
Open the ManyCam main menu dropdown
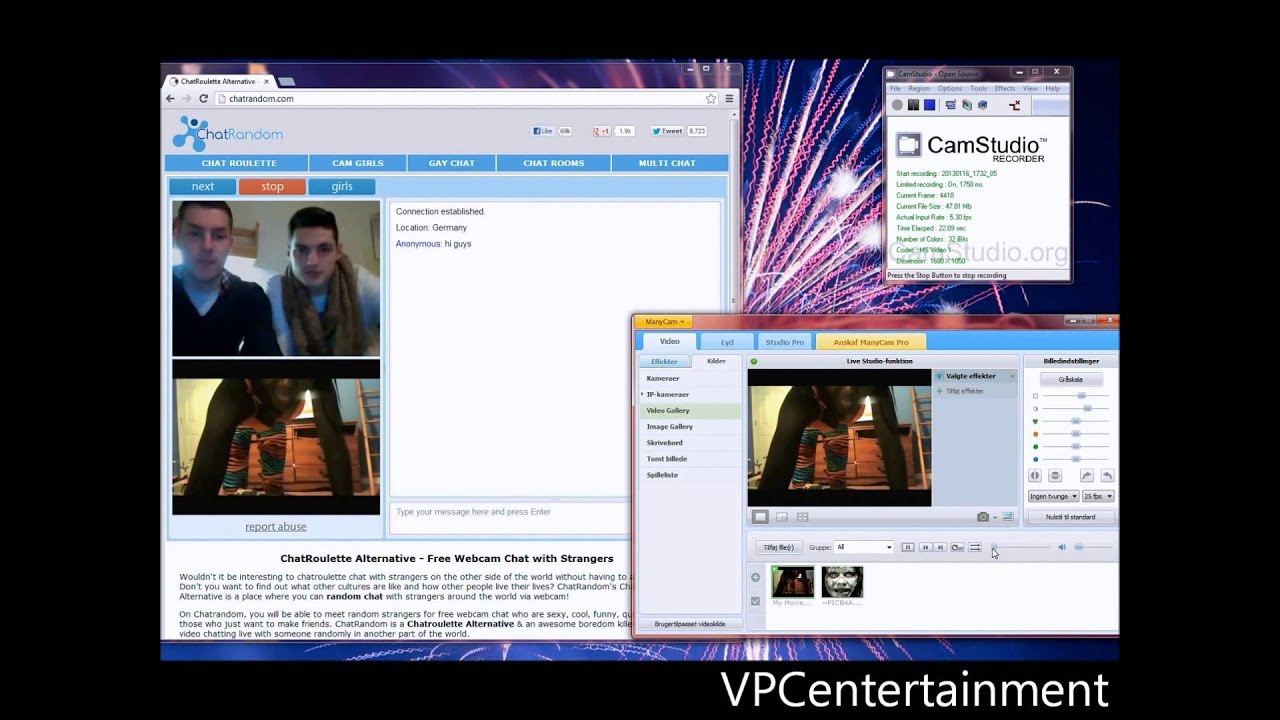(663, 322)
